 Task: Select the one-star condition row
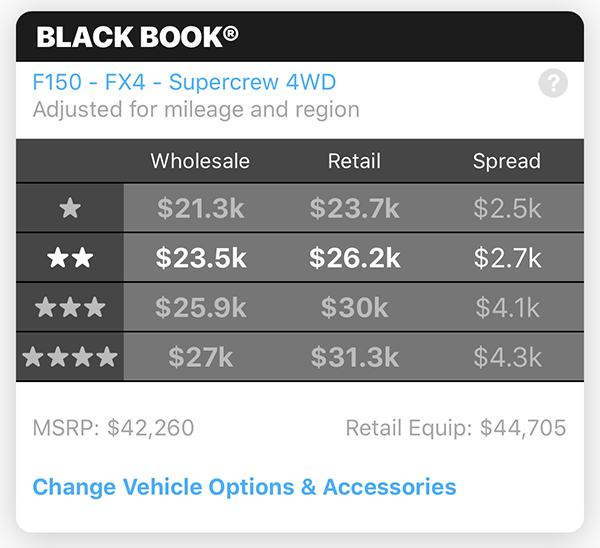[x=70, y=208]
